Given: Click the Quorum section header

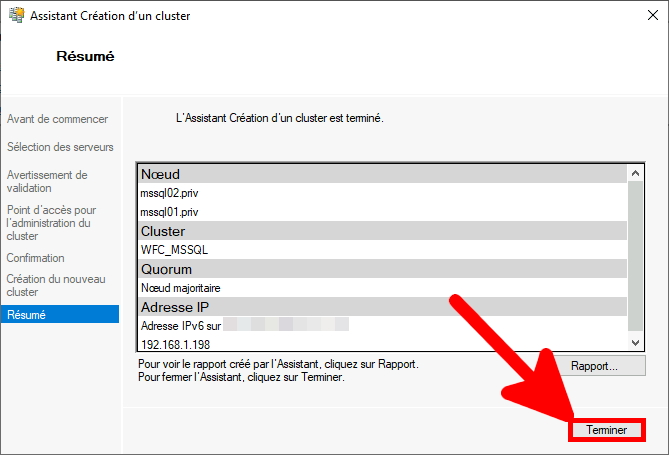Looking at the screenshot, I should [383, 269].
